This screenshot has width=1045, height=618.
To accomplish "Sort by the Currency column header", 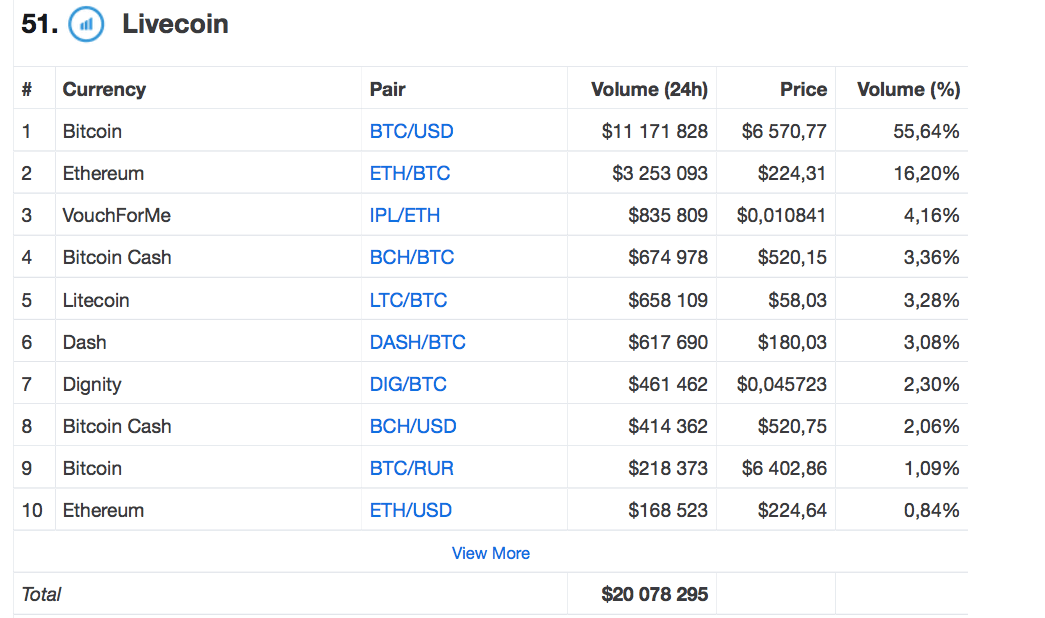I will pos(104,89).
